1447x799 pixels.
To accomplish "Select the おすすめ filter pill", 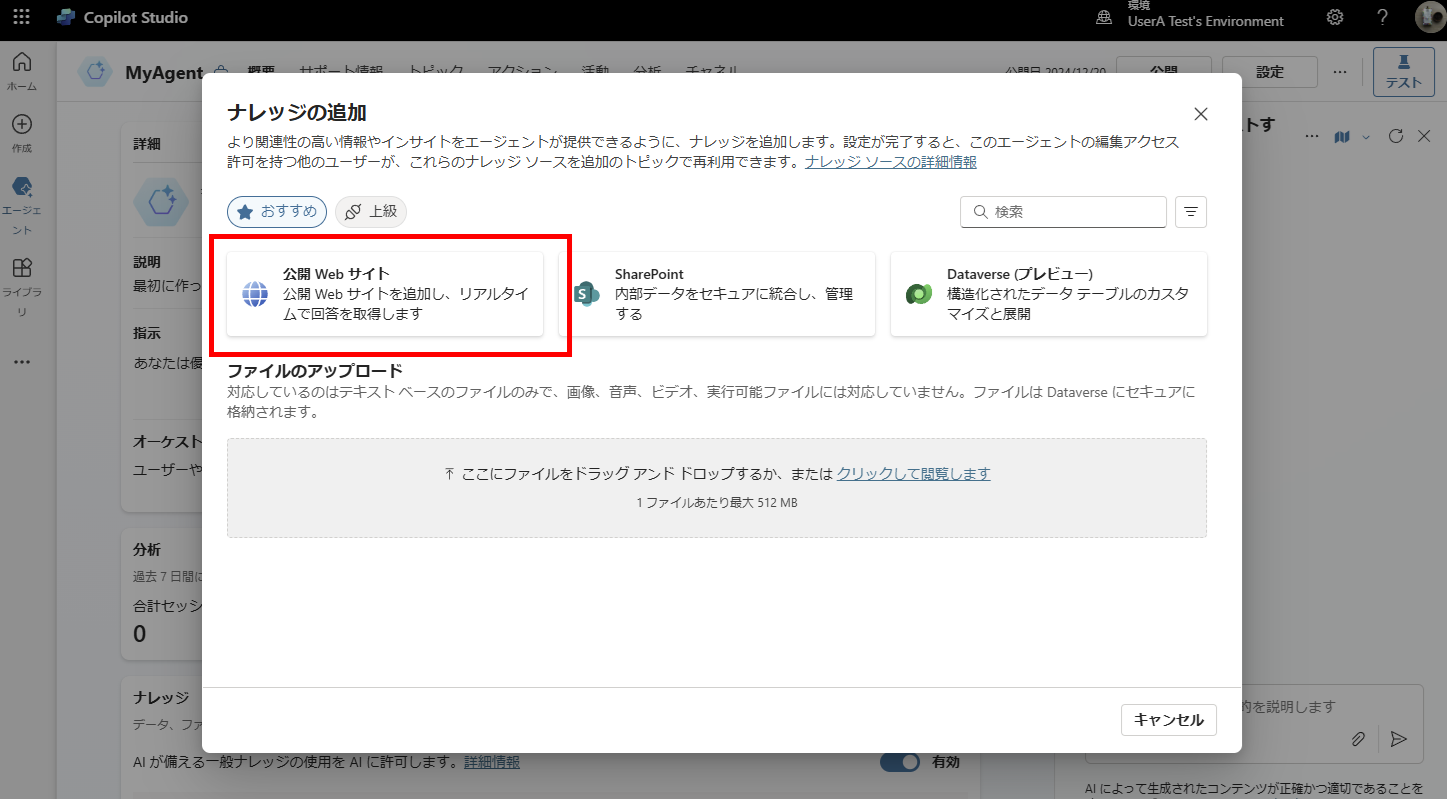I will [x=277, y=212].
